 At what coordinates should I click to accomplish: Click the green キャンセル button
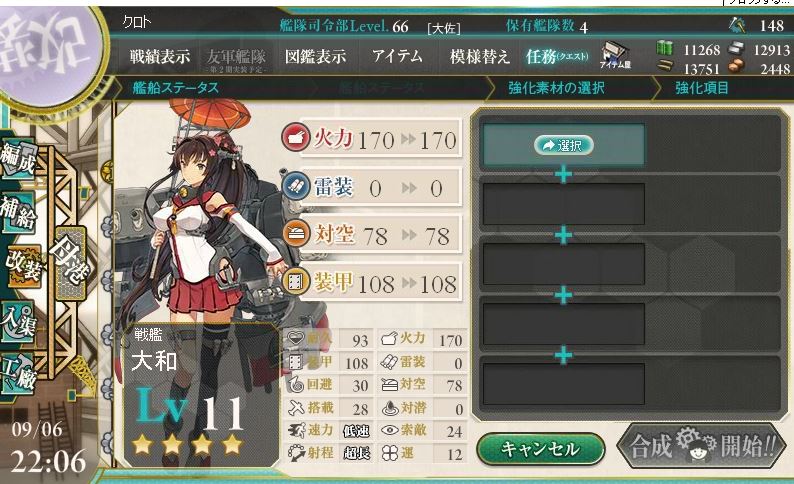point(540,449)
